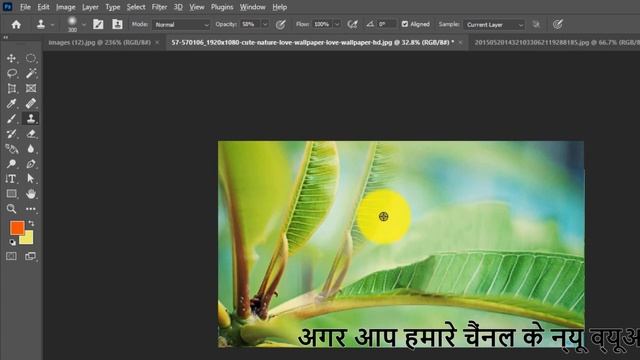The image size is (640, 360).
Task: Open the Window menu
Action: pos(253,7)
